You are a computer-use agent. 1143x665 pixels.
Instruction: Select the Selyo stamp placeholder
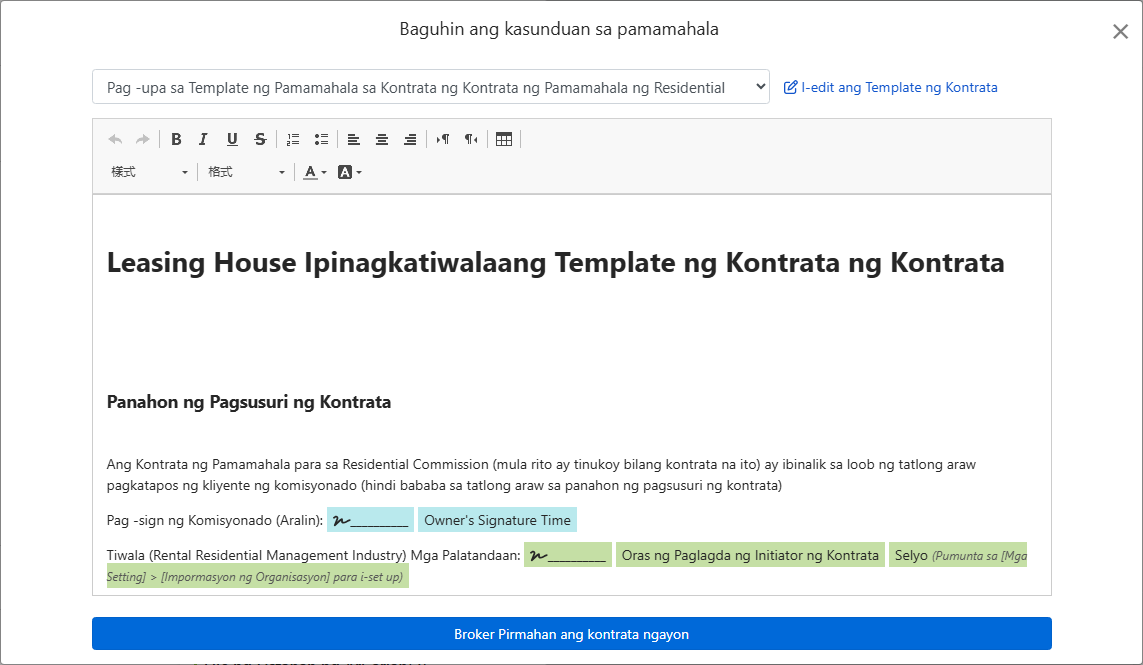[958, 555]
